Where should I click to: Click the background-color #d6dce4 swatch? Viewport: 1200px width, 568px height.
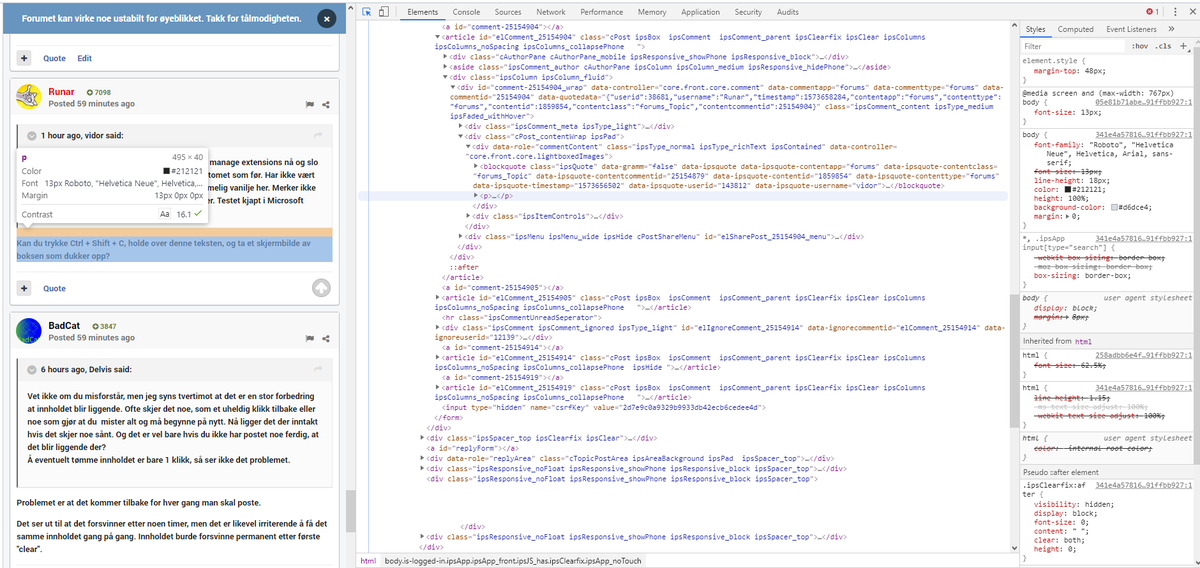coord(1116,206)
